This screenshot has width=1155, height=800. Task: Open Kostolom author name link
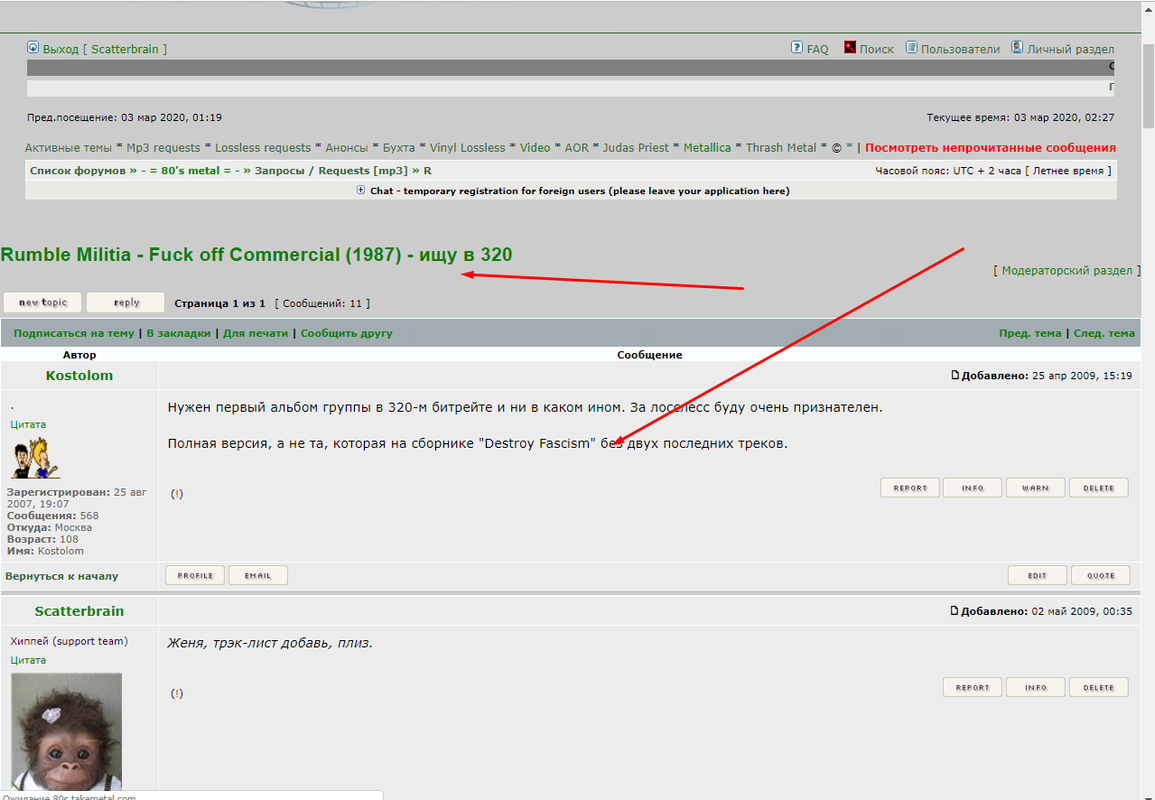click(x=80, y=376)
